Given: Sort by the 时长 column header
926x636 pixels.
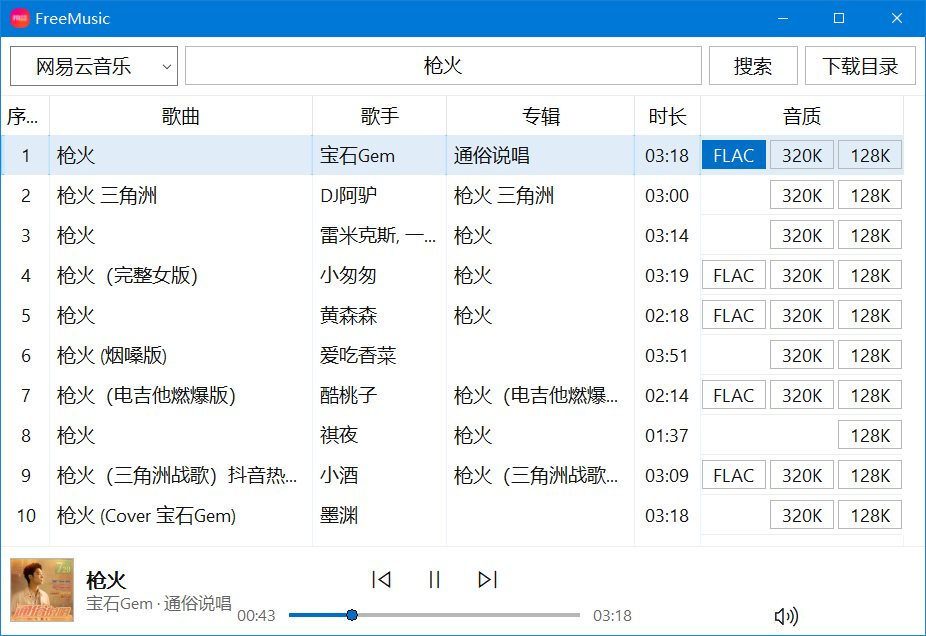Looking at the screenshot, I should click(667, 116).
